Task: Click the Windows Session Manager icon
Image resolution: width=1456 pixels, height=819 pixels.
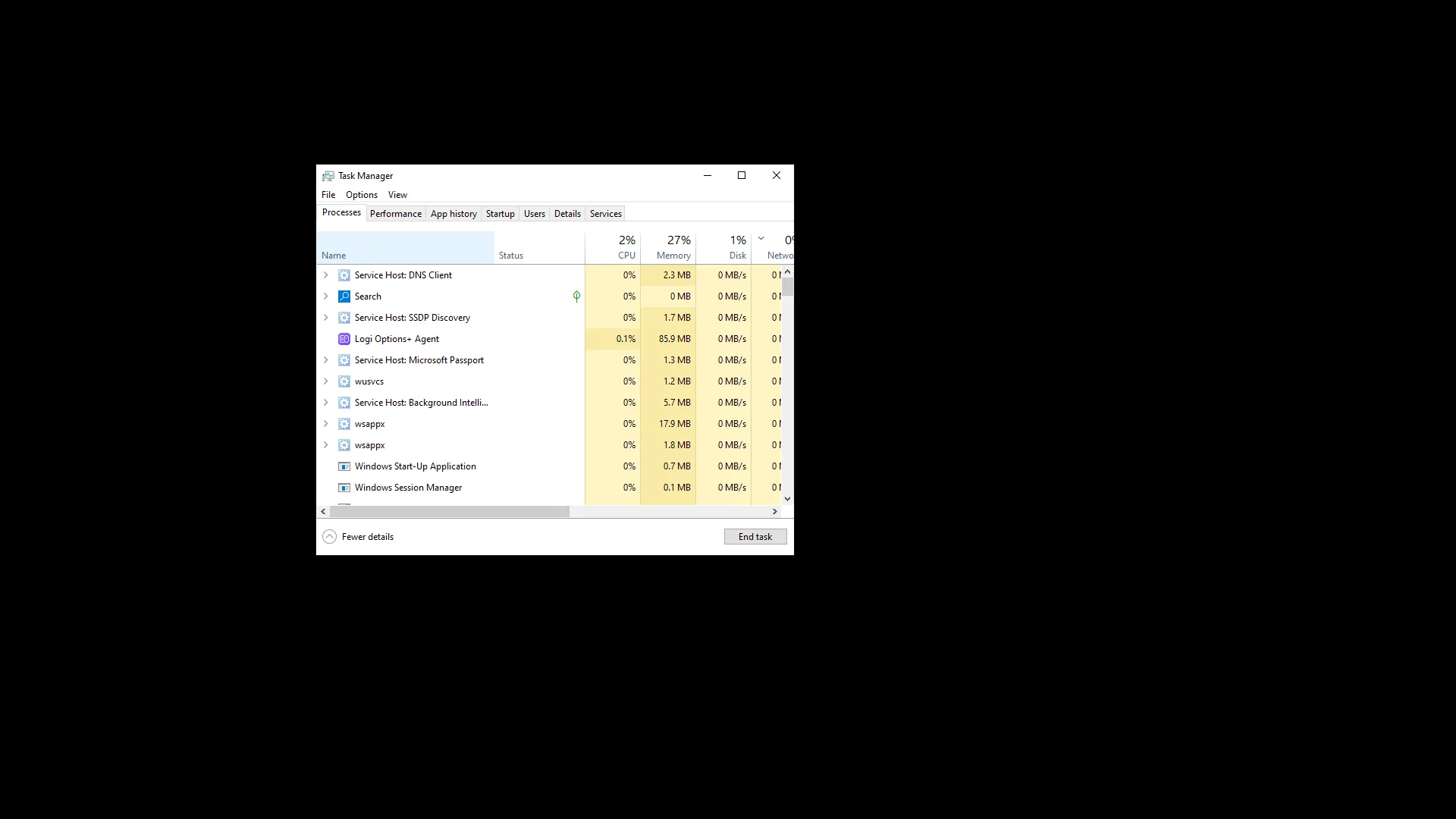Action: 344,488
